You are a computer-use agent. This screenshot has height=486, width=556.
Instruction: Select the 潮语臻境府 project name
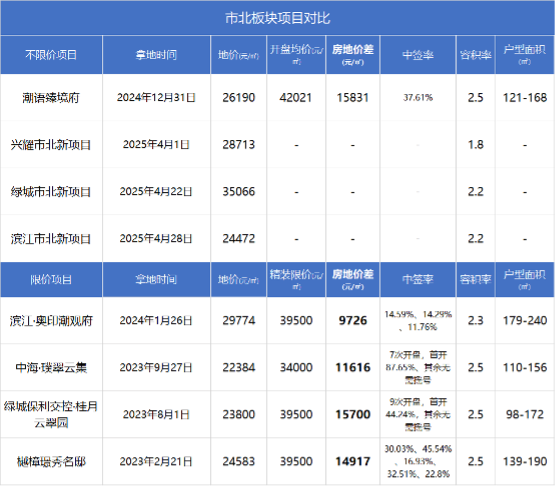click(x=51, y=97)
